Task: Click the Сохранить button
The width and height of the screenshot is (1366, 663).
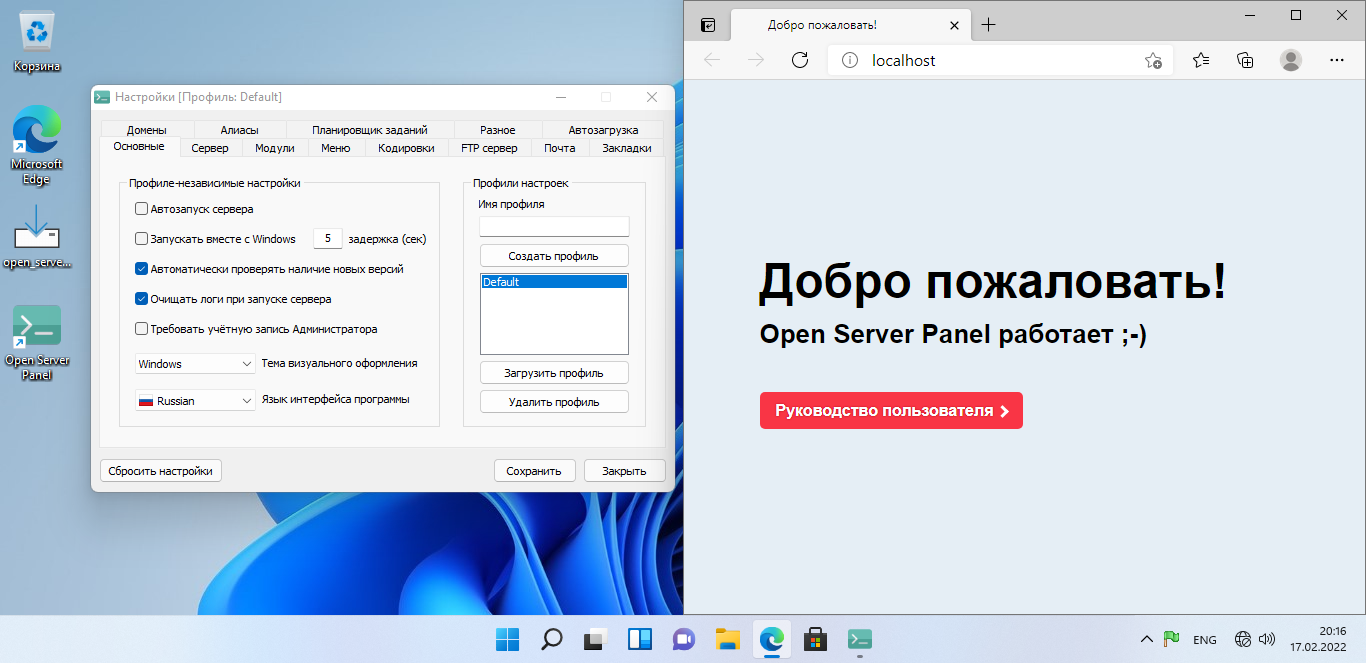Action: (x=534, y=471)
